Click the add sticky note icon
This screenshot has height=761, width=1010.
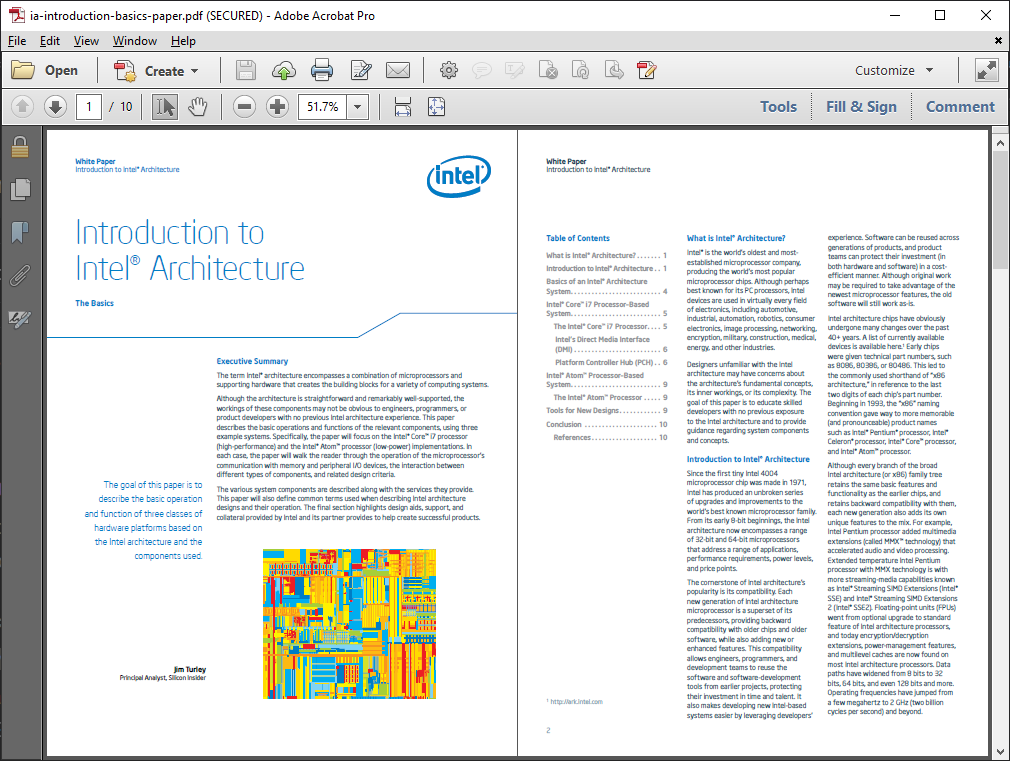tap(482, 70)
